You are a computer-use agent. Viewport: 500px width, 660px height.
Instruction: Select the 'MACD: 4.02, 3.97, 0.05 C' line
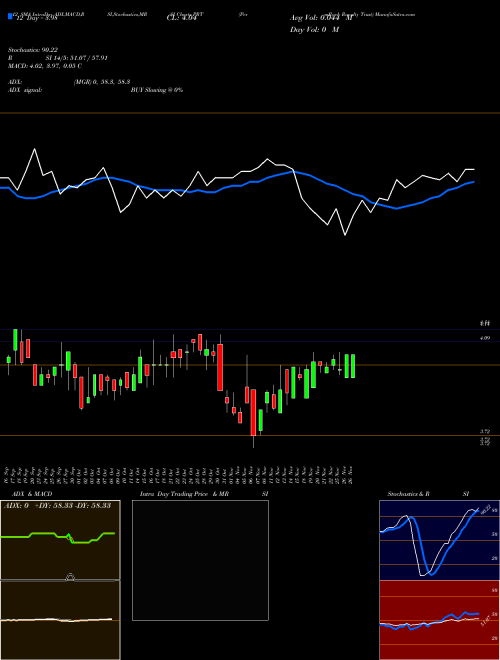45,66
